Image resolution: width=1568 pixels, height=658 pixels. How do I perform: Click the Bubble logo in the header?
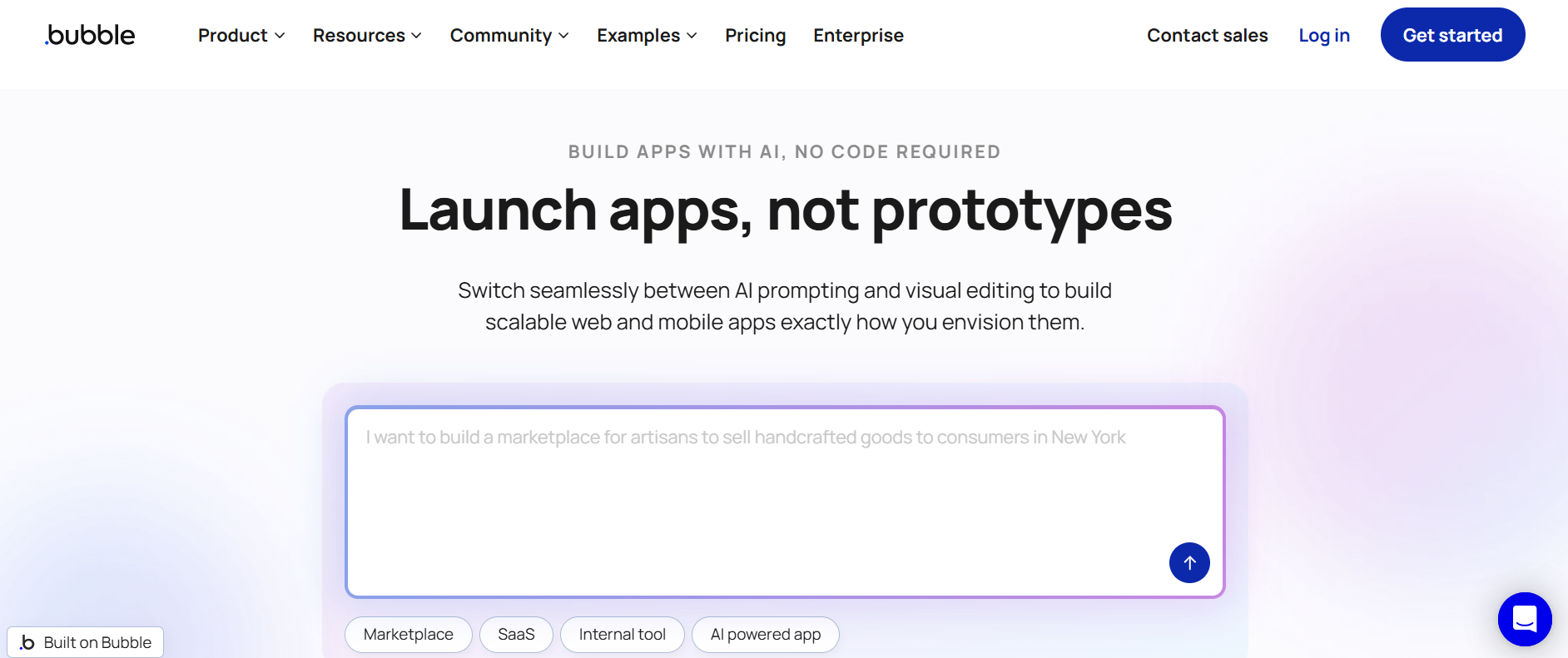tap(90, 35)
